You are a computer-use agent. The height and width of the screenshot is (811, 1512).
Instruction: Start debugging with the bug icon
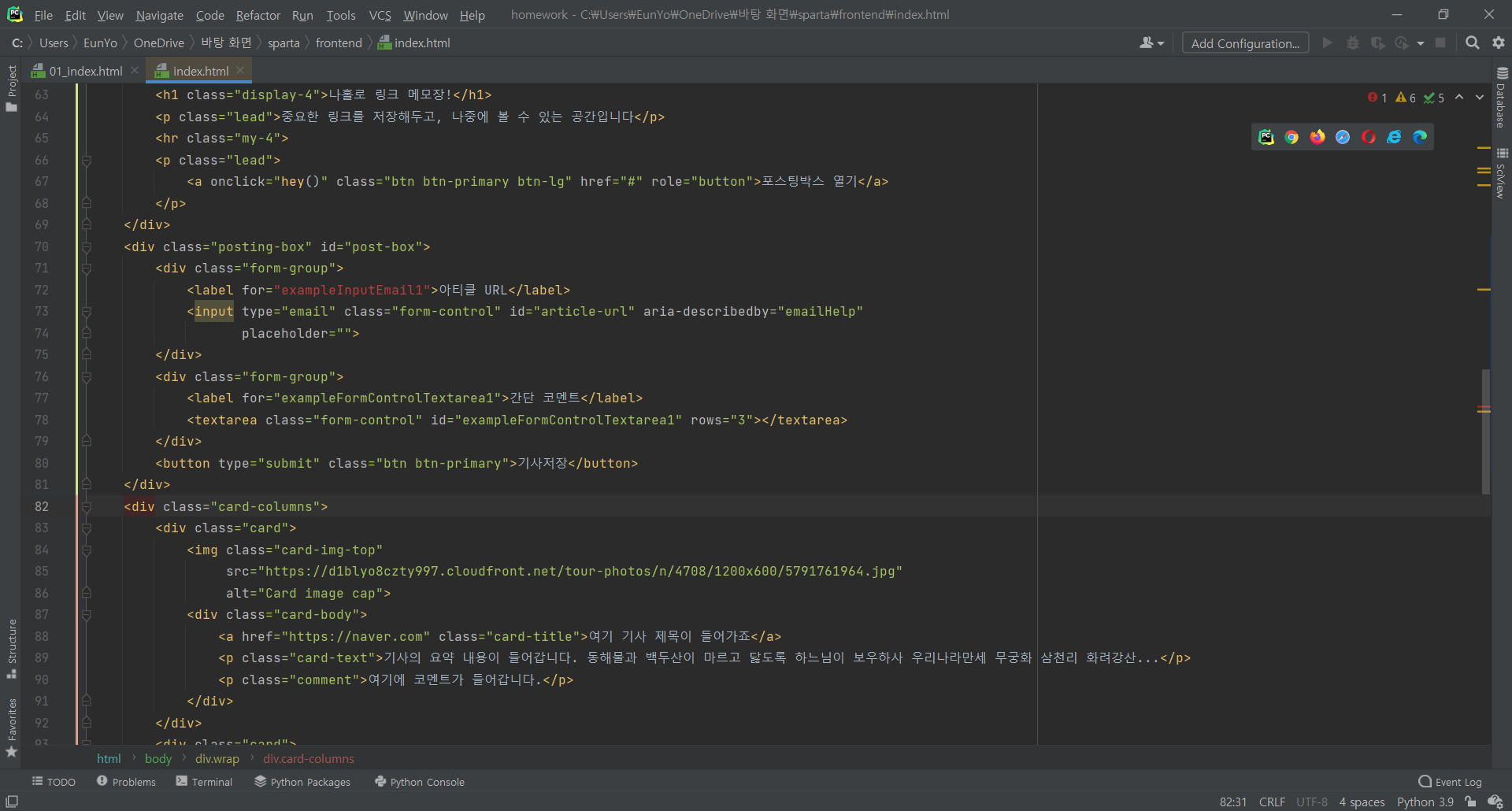1353,43
